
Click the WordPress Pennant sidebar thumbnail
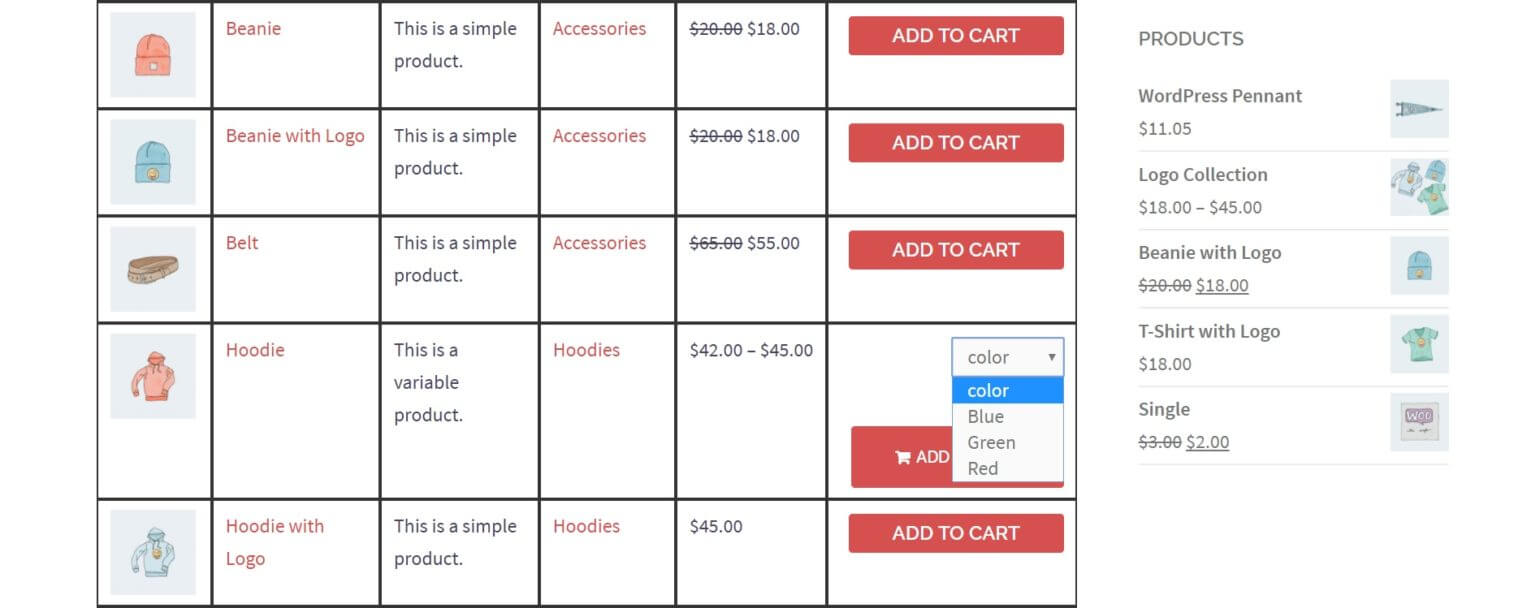[x=1420, y=109]
